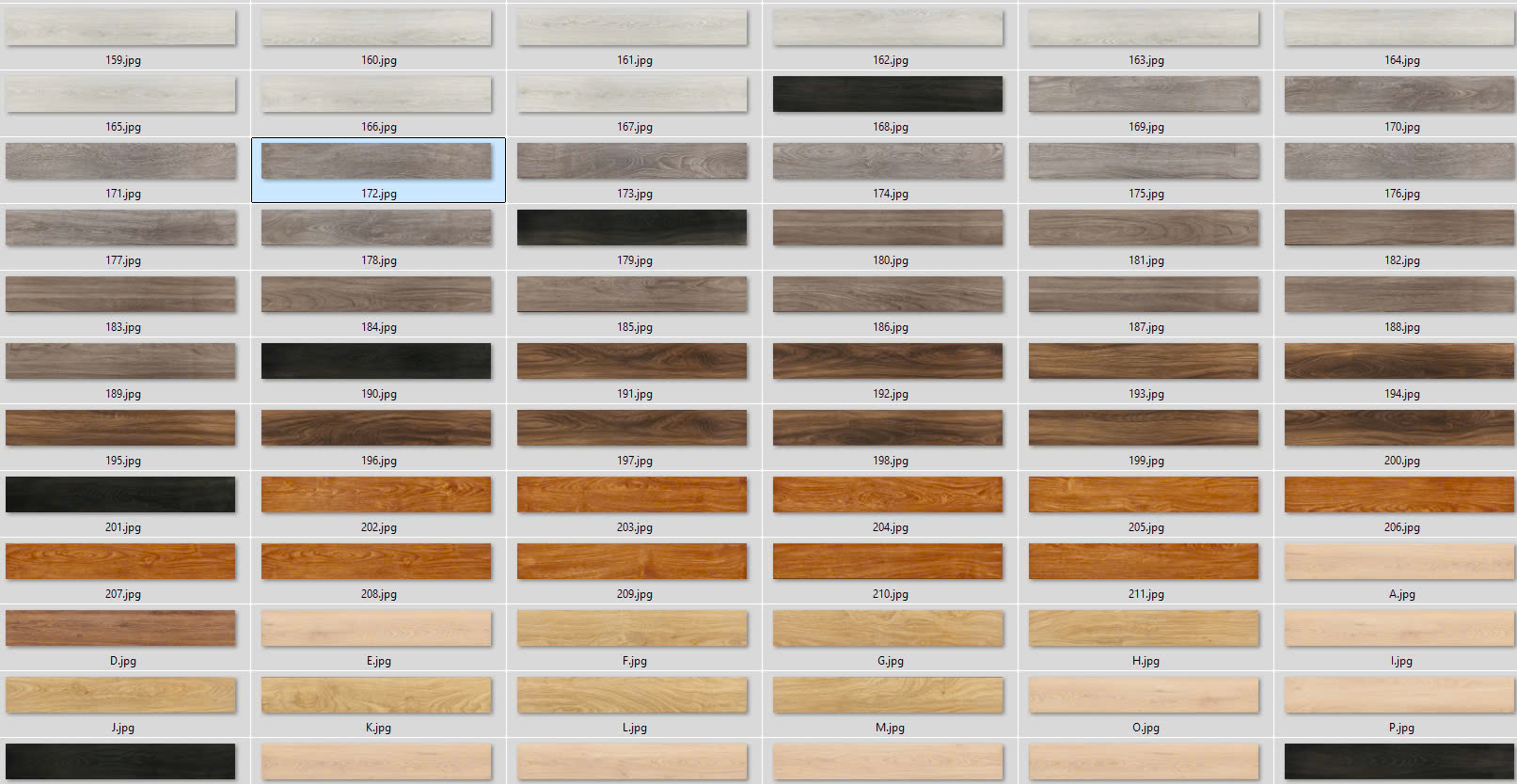Select the 192.jpg brown wood thumbnail
This screenshot has width=1517, height=784.
[888, 361]
